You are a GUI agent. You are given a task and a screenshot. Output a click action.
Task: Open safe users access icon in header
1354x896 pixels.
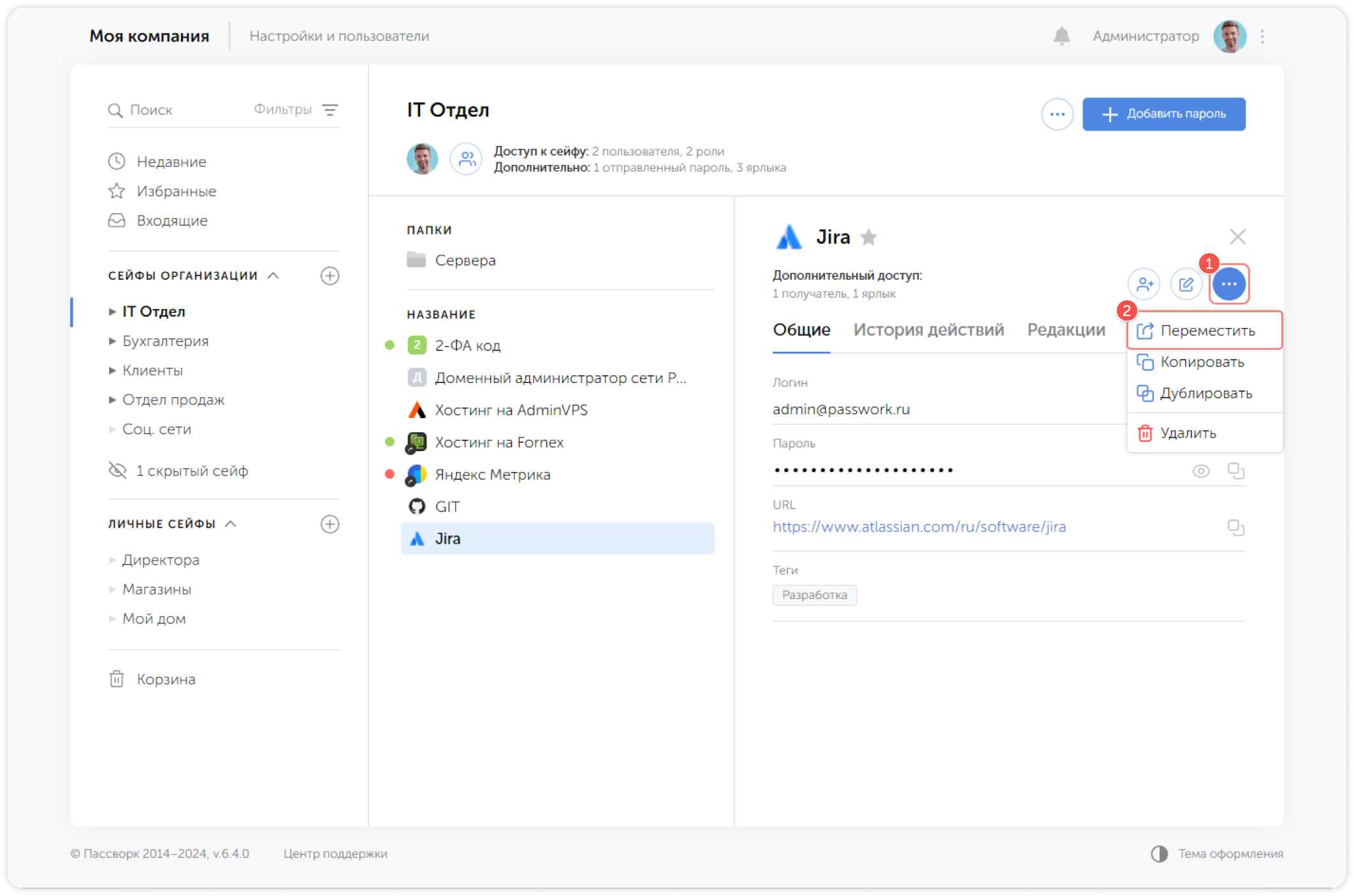[x=467, y=159]
